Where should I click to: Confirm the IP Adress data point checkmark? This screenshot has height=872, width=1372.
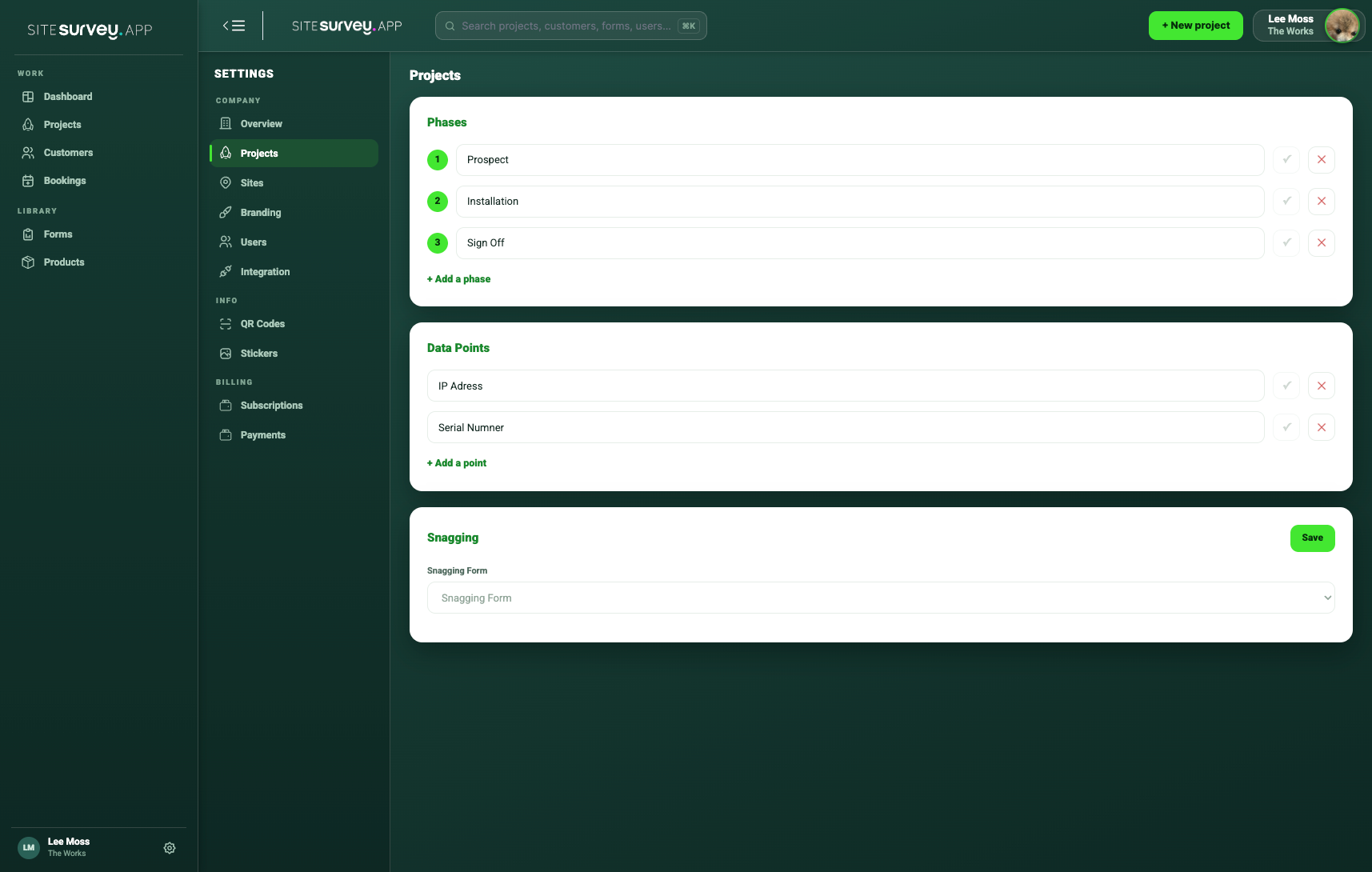(1286, 386)
